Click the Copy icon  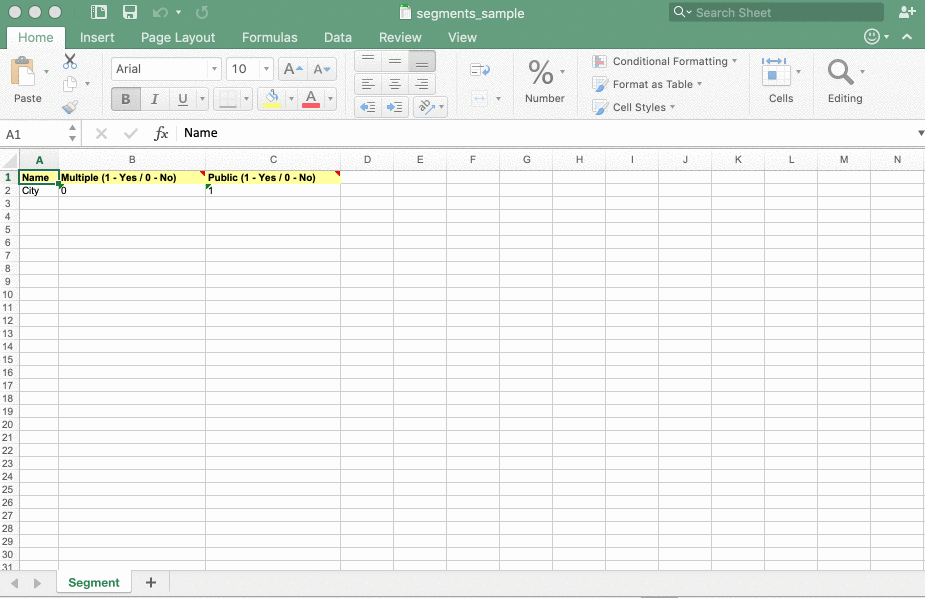[70, 84]
